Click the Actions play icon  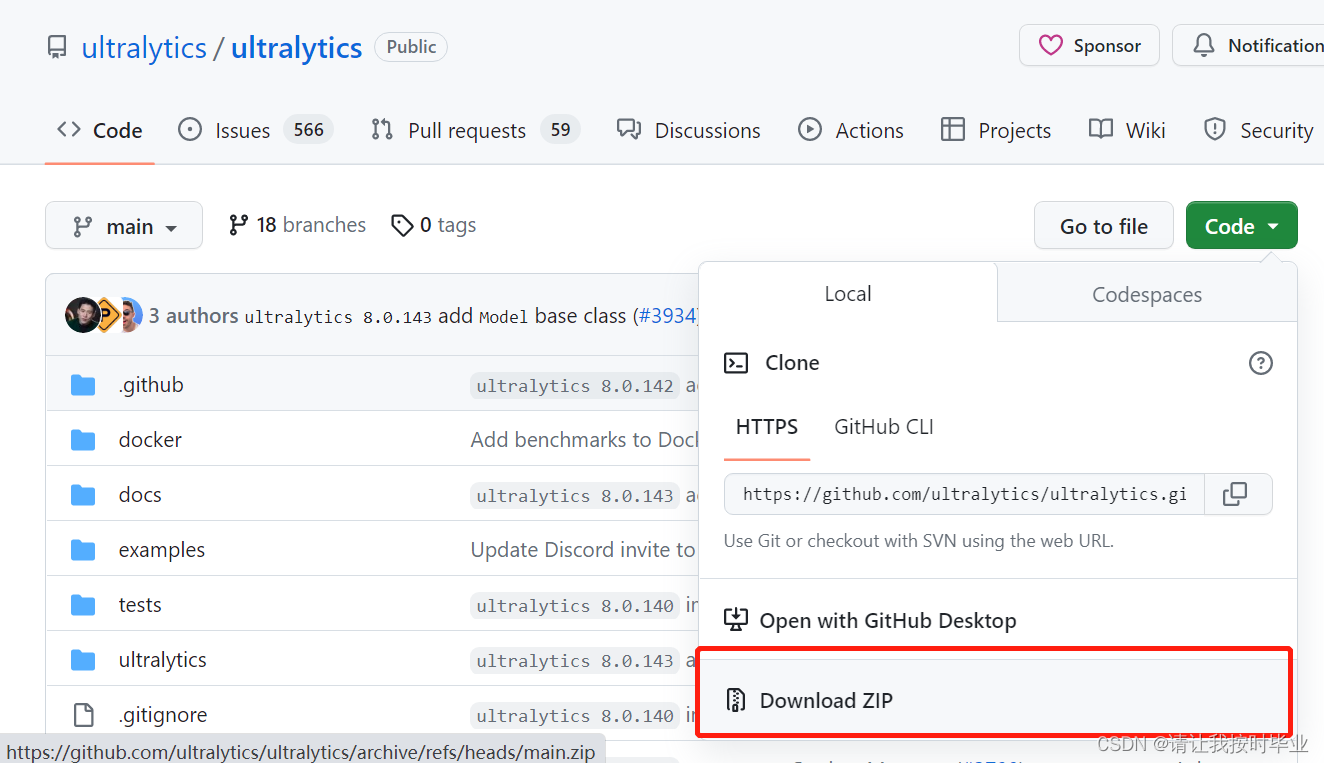click(x=810, y=129)
